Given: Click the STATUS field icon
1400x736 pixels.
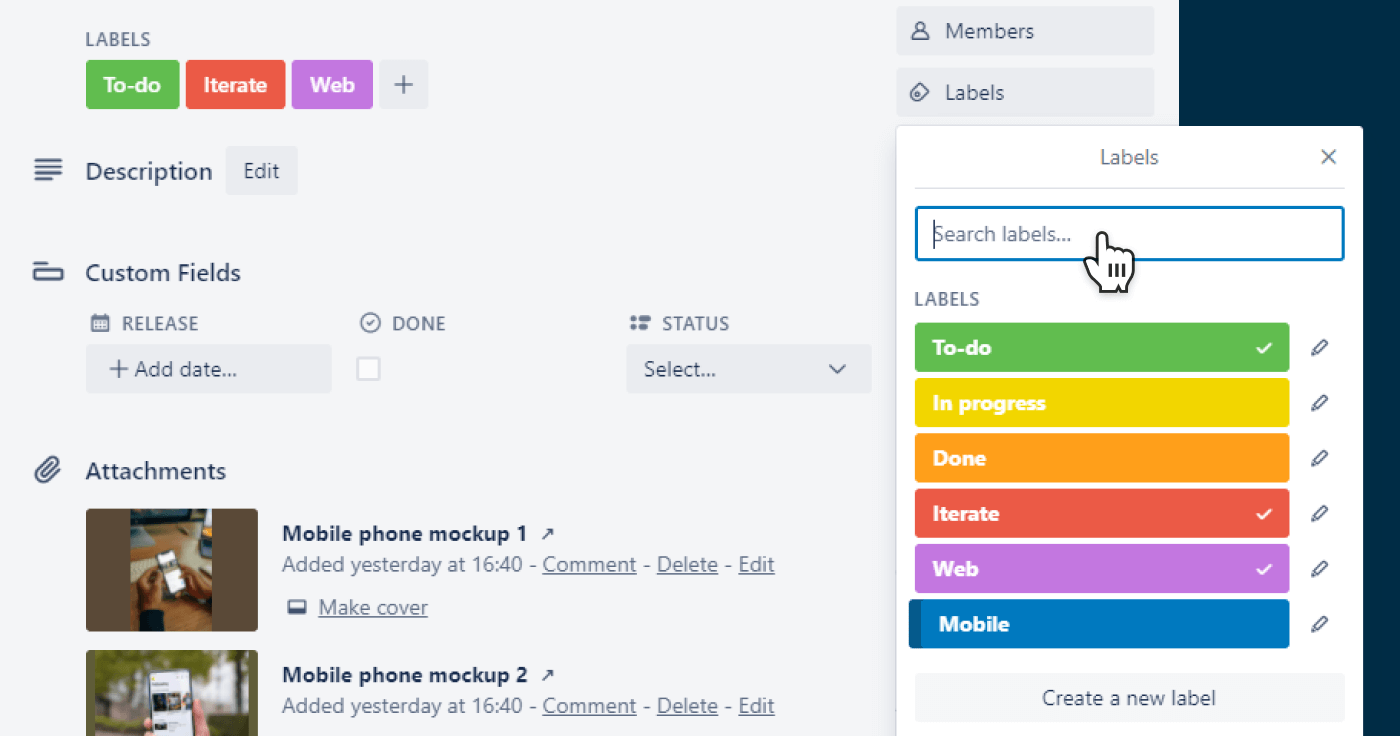Looking at the screenshot, I should coord(639,322).
